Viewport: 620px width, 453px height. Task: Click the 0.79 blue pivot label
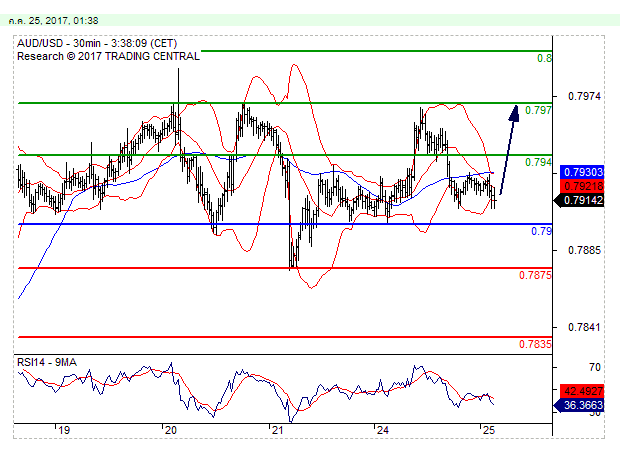point(541,231)
